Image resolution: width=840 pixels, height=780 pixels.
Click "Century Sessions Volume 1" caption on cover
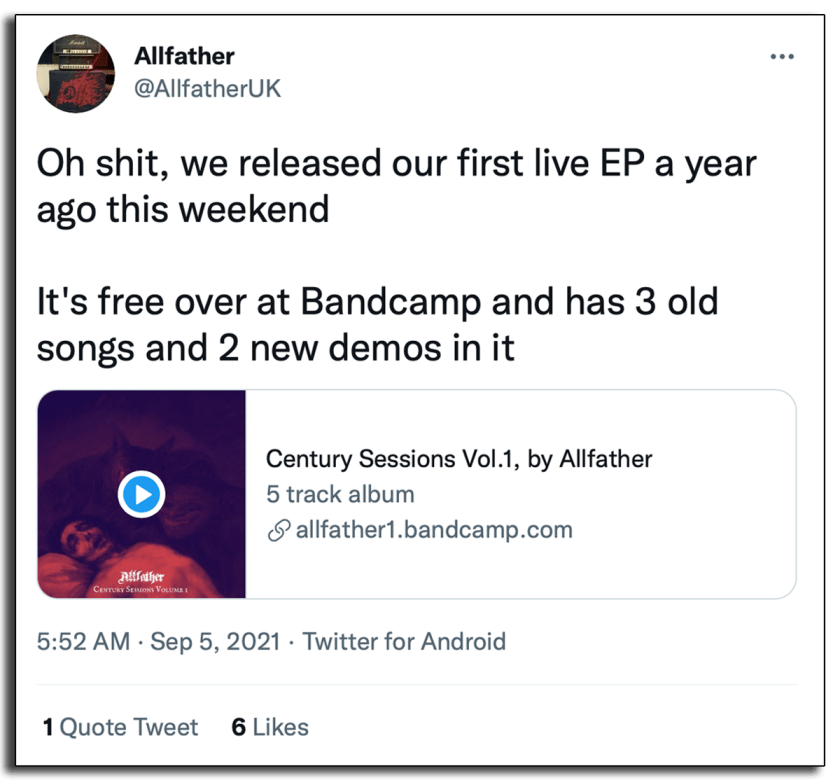(x=139, y=589)
